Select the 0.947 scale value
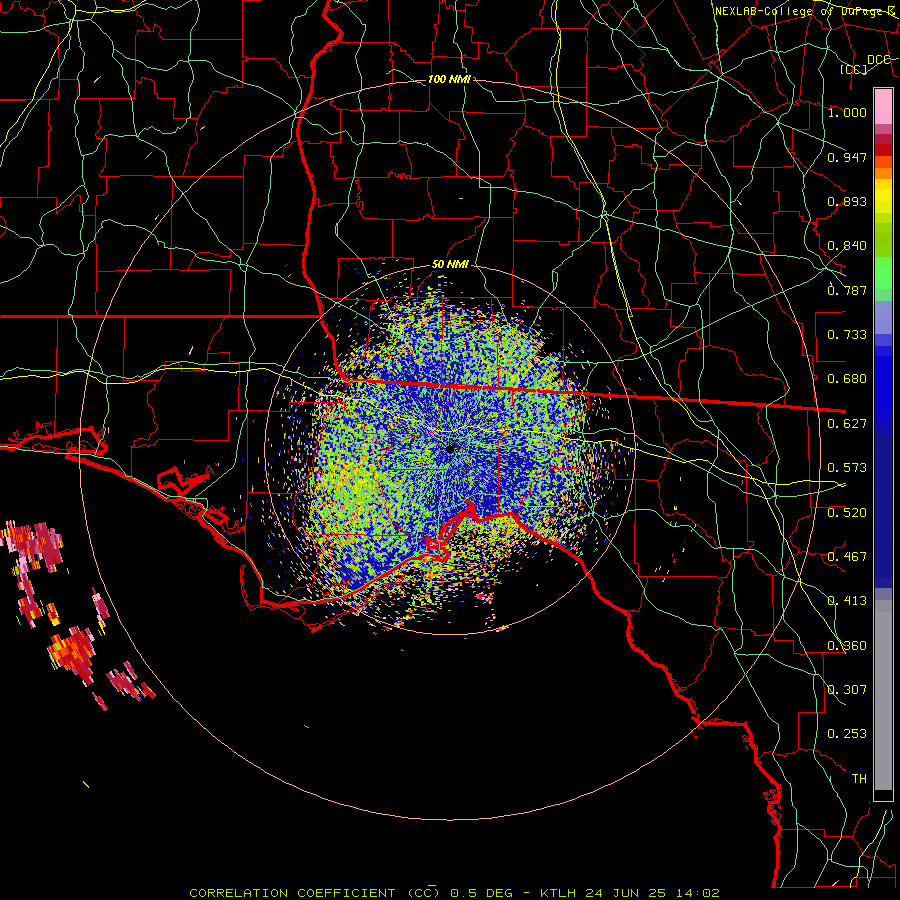 pyautogui.click(x=847, y=157)
